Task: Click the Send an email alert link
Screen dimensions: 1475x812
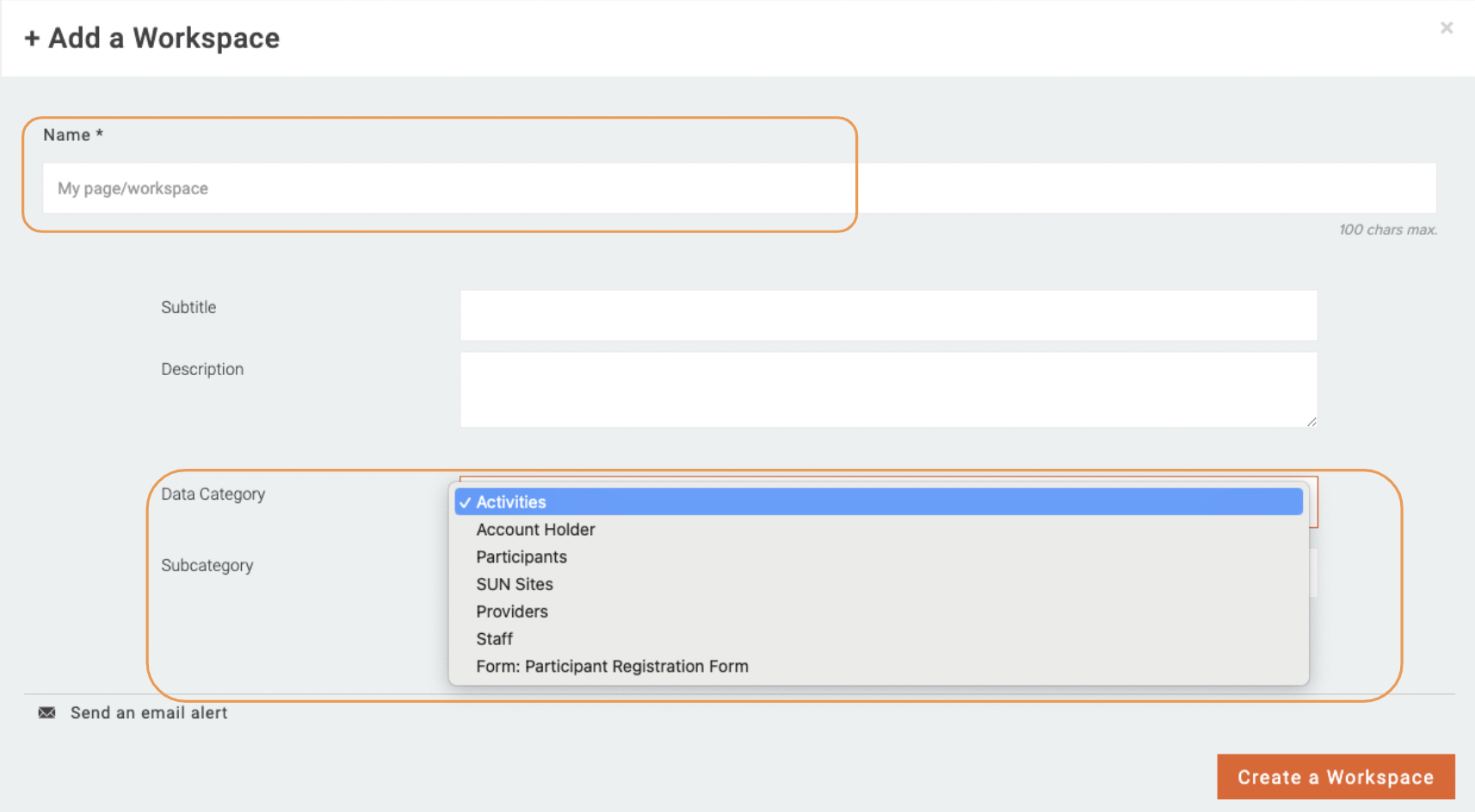Action: pyautogui.click(x=149, y=712)
